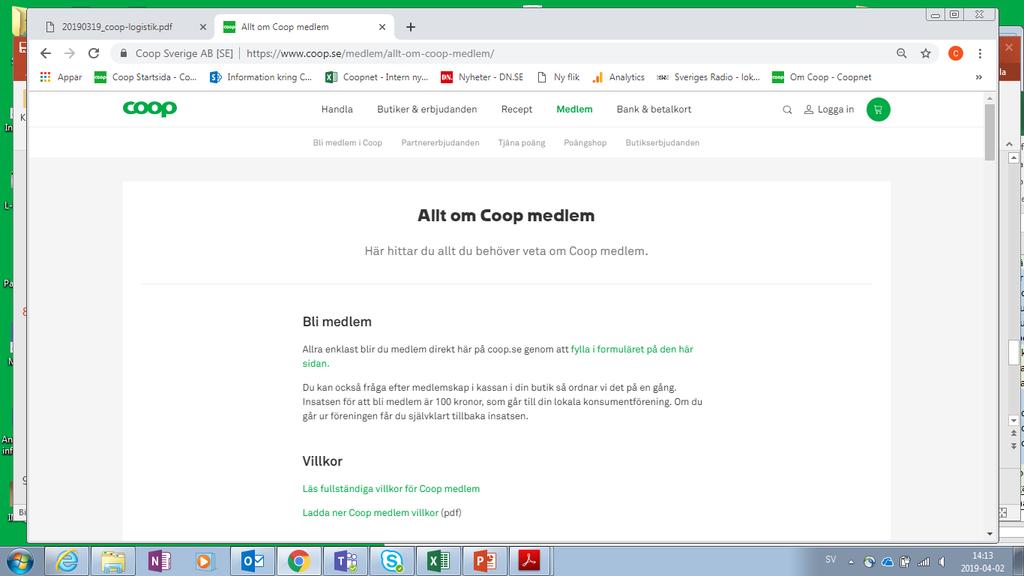Open 'Läs fullständiga villkor för Coop medlem'
The image size is (1024, 576).
click(391, 488)
